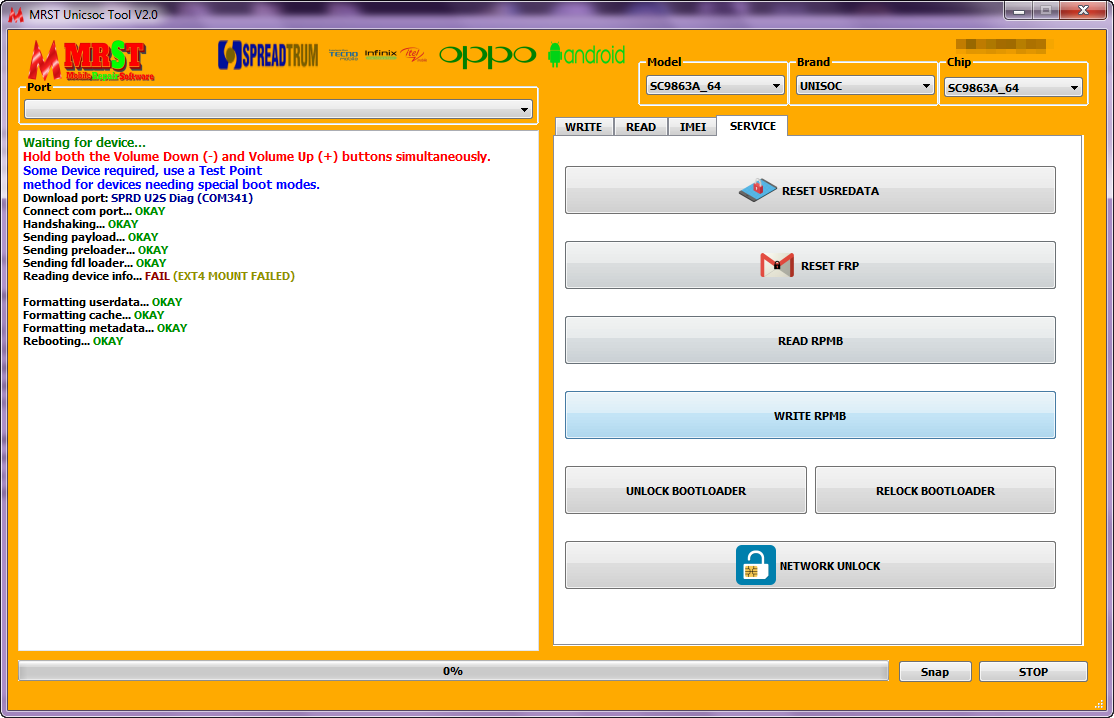Switch to the WRITE tab

[584, 127]
